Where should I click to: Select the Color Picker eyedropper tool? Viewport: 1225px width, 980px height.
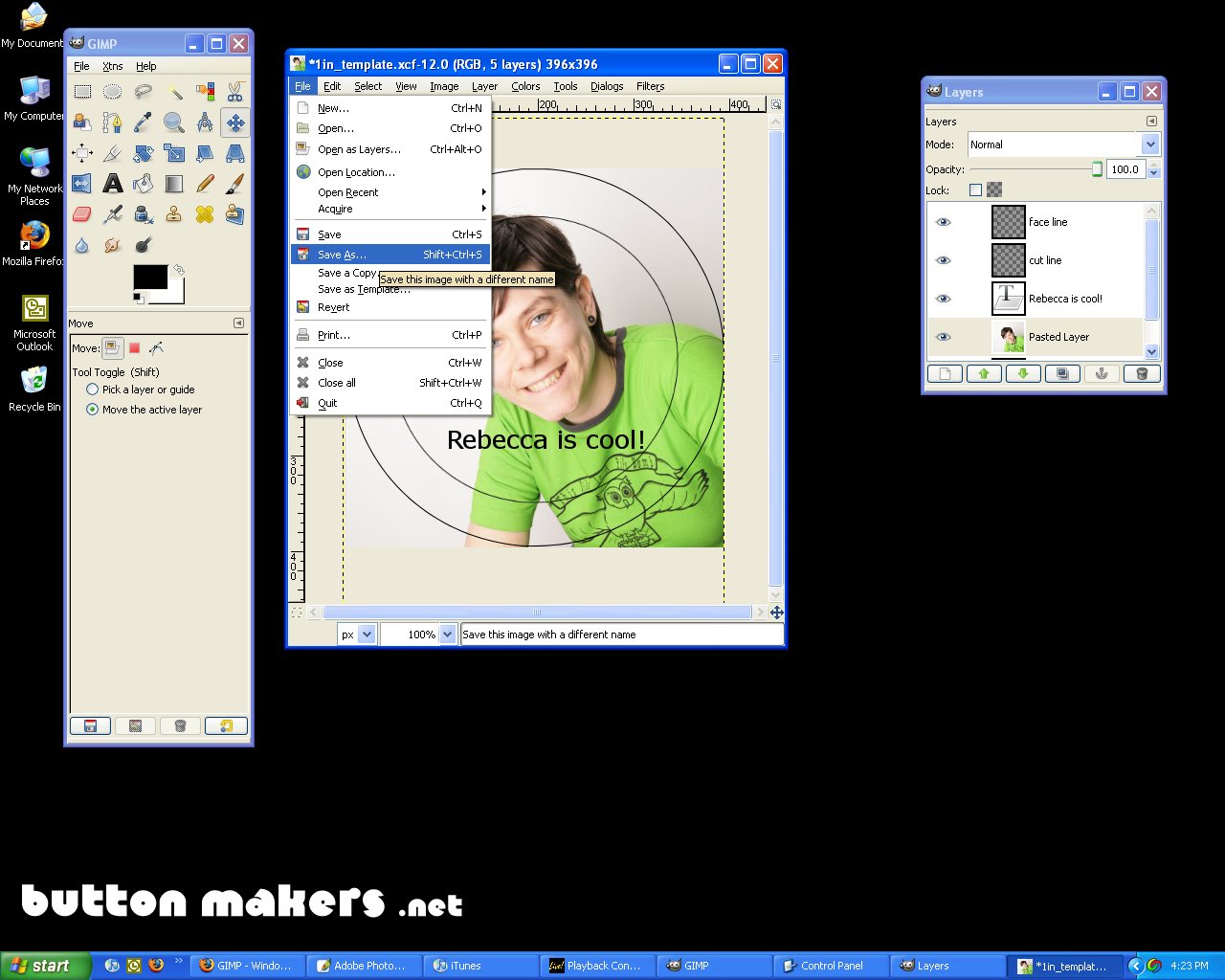pos(144,122)
